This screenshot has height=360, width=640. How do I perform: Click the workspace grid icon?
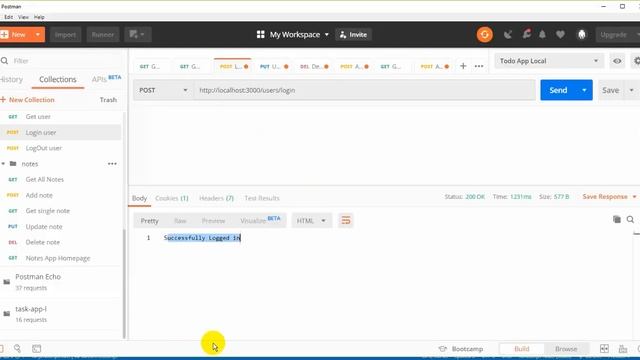pos(260,34)
